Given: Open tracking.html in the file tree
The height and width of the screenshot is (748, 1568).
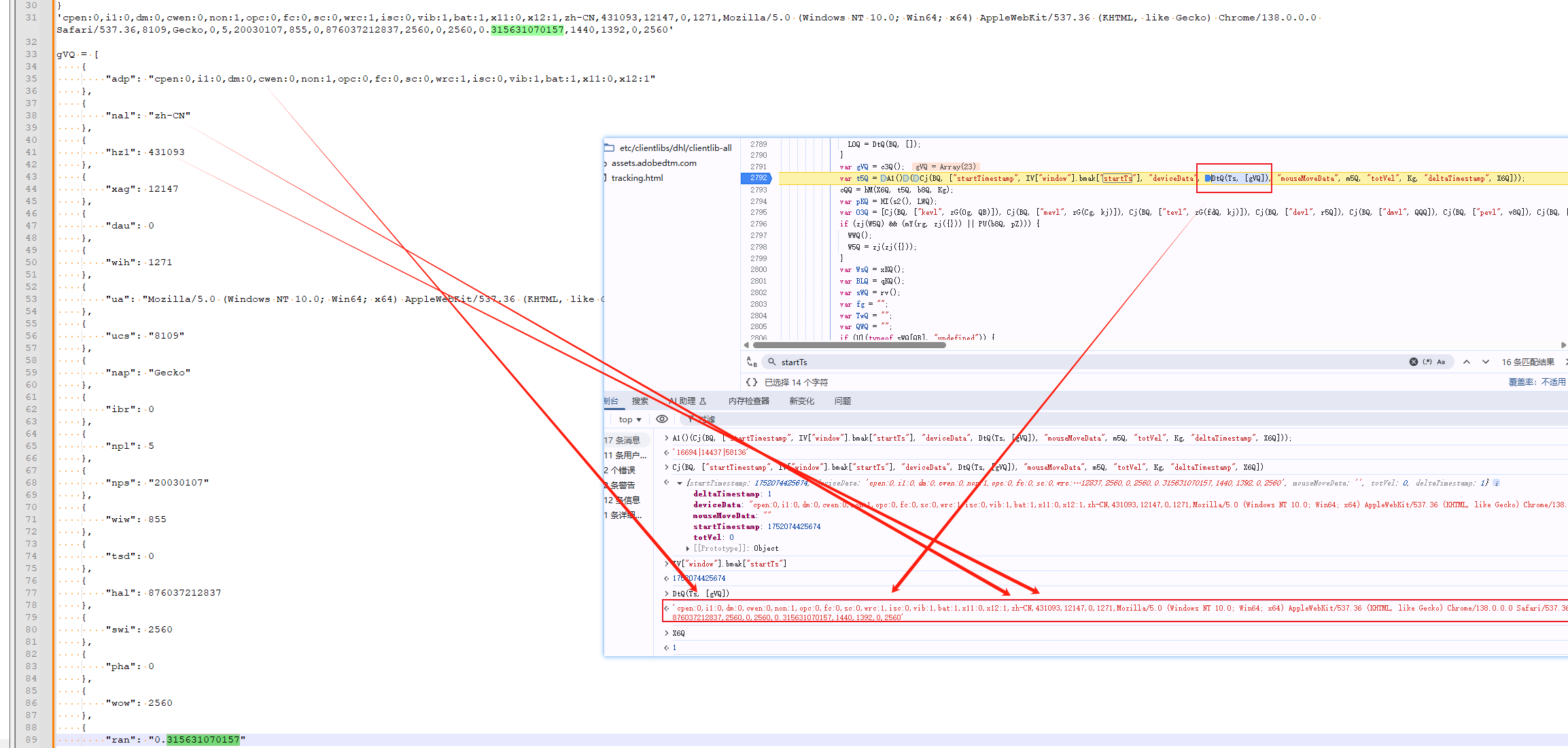Looking at the screenshot, I should tap(637, 178).
